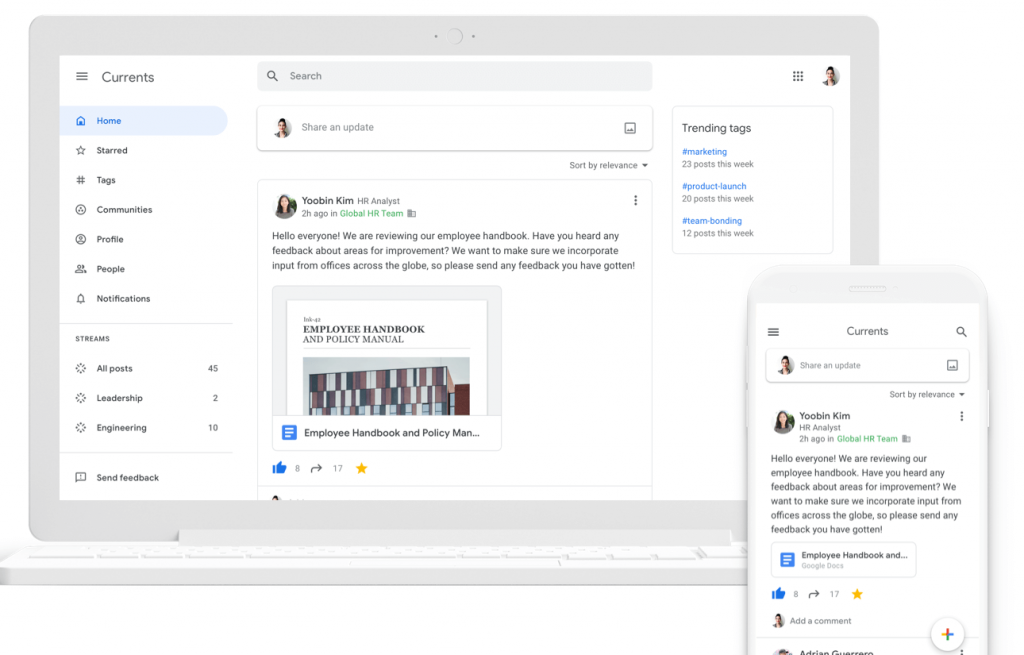This screenshot has width=1024, height=655.
Task: Tap the colorful plus compose button
Action: pyautogui.click(x=948, y=633)
